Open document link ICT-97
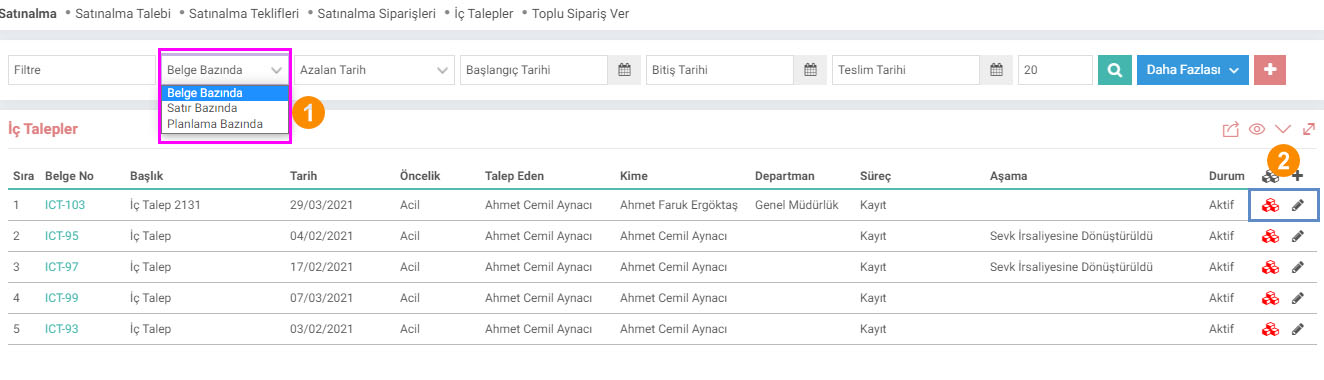The image size is (1324, 380). [62, 267]
